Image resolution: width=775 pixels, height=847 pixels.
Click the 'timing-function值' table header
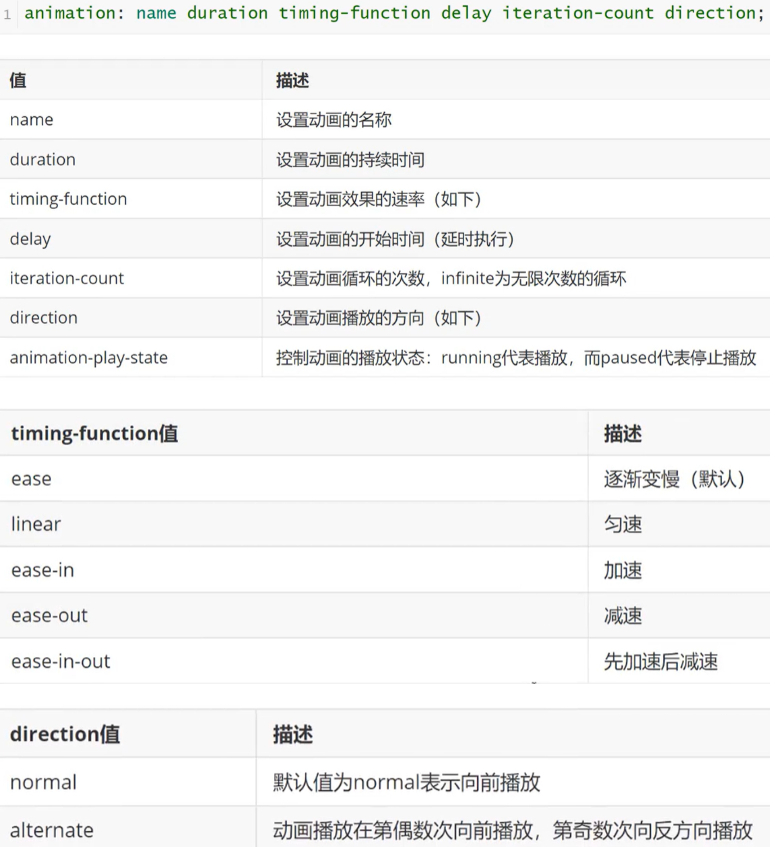(x=95, y=434)
